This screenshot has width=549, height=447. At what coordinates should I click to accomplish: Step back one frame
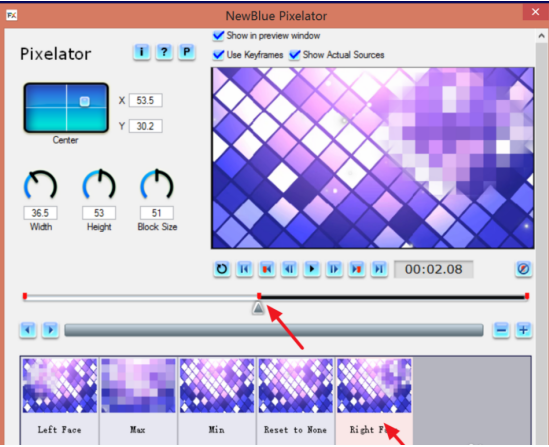pos(289,269)
